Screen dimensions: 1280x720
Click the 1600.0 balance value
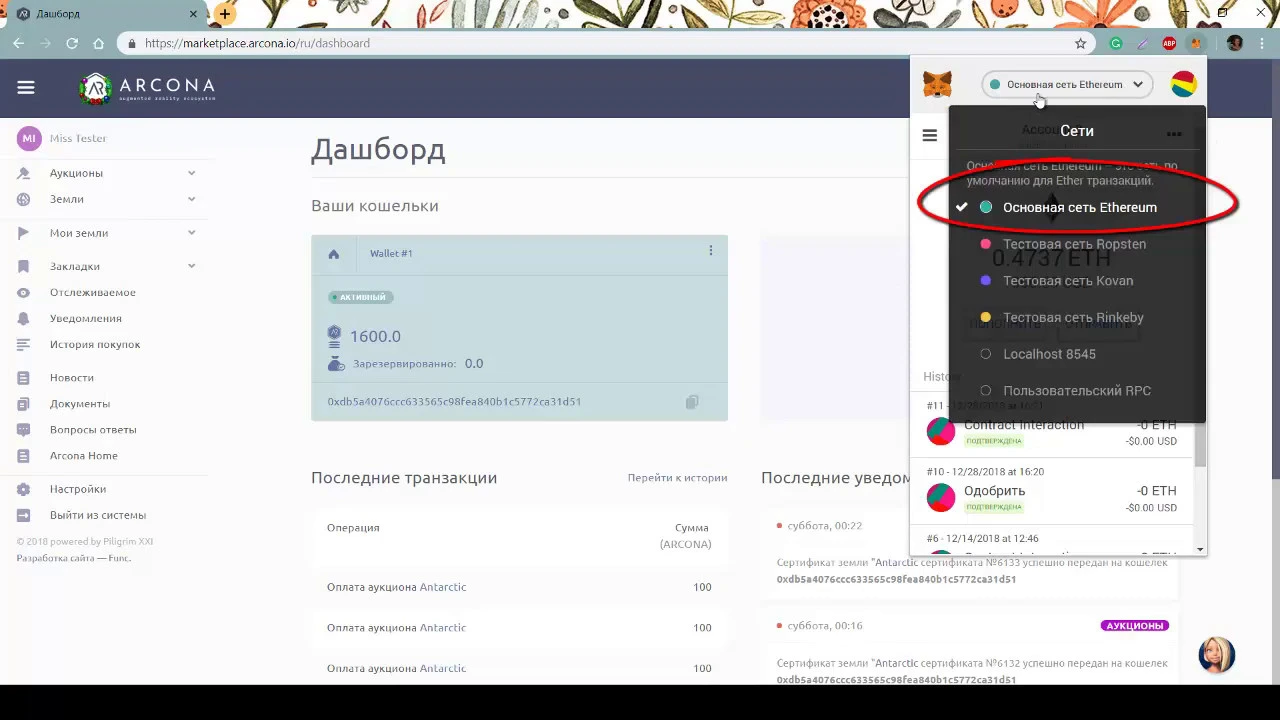click(x=375, y=337)
